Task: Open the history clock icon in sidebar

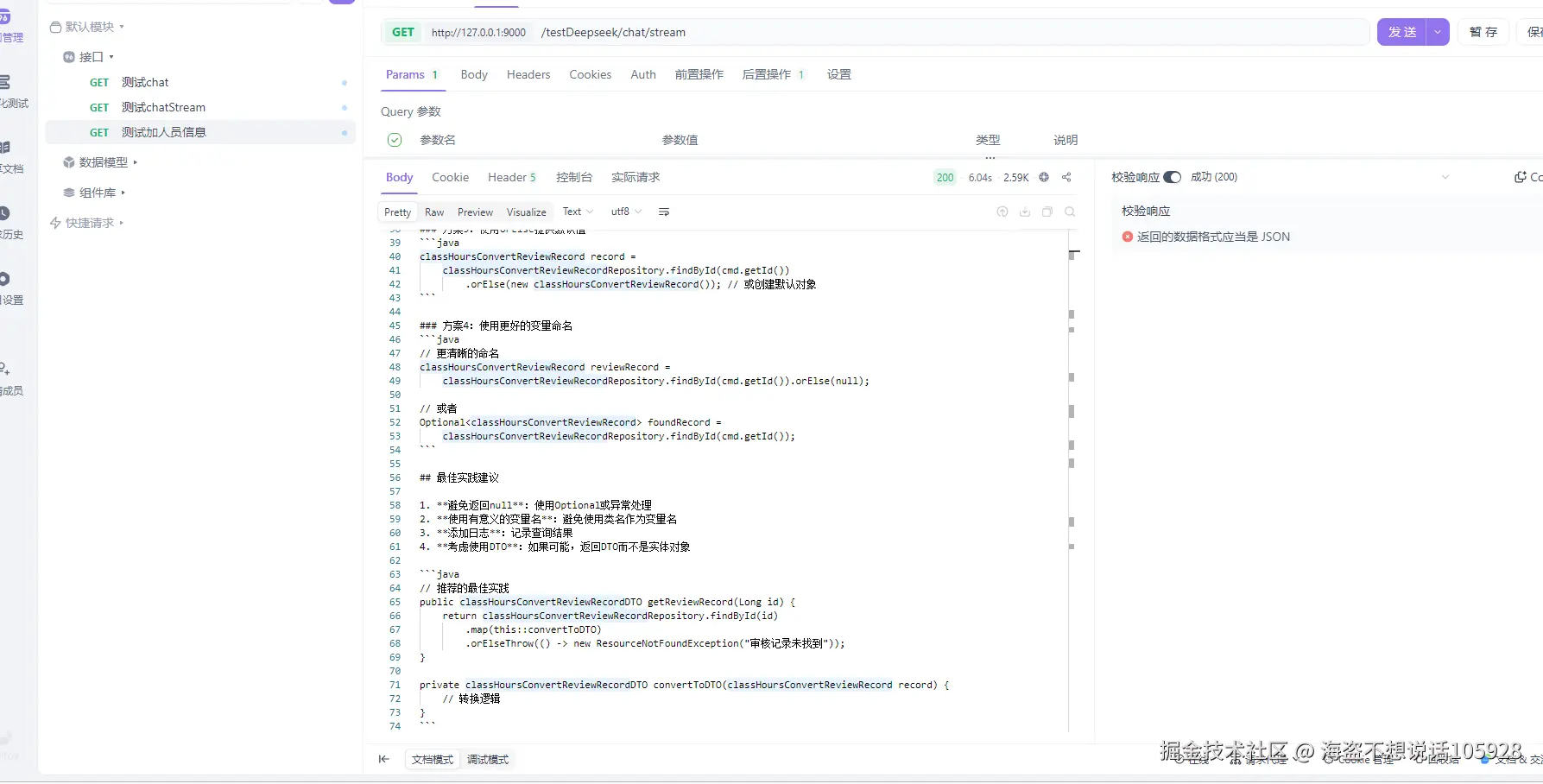Action: click(4, 213)
